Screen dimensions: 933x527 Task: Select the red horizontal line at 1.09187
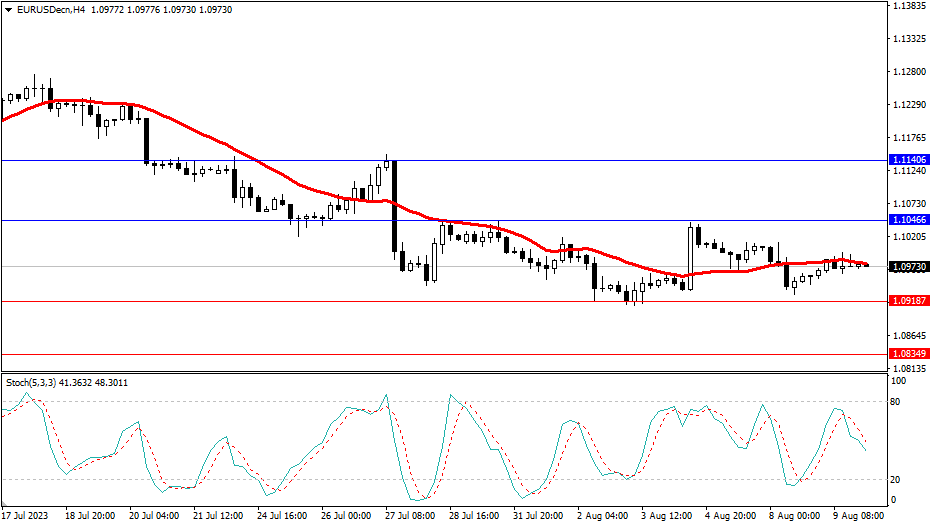tap(300, 301)
